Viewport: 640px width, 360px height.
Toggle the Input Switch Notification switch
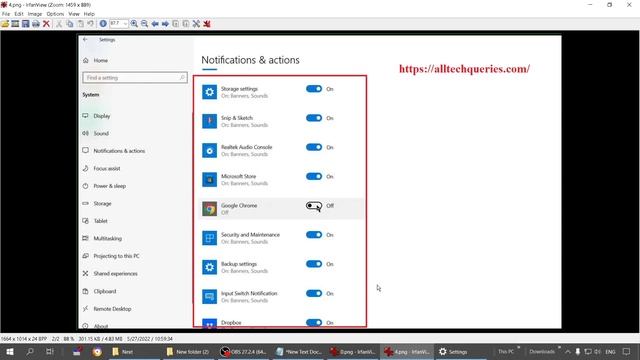coord(314,293)
